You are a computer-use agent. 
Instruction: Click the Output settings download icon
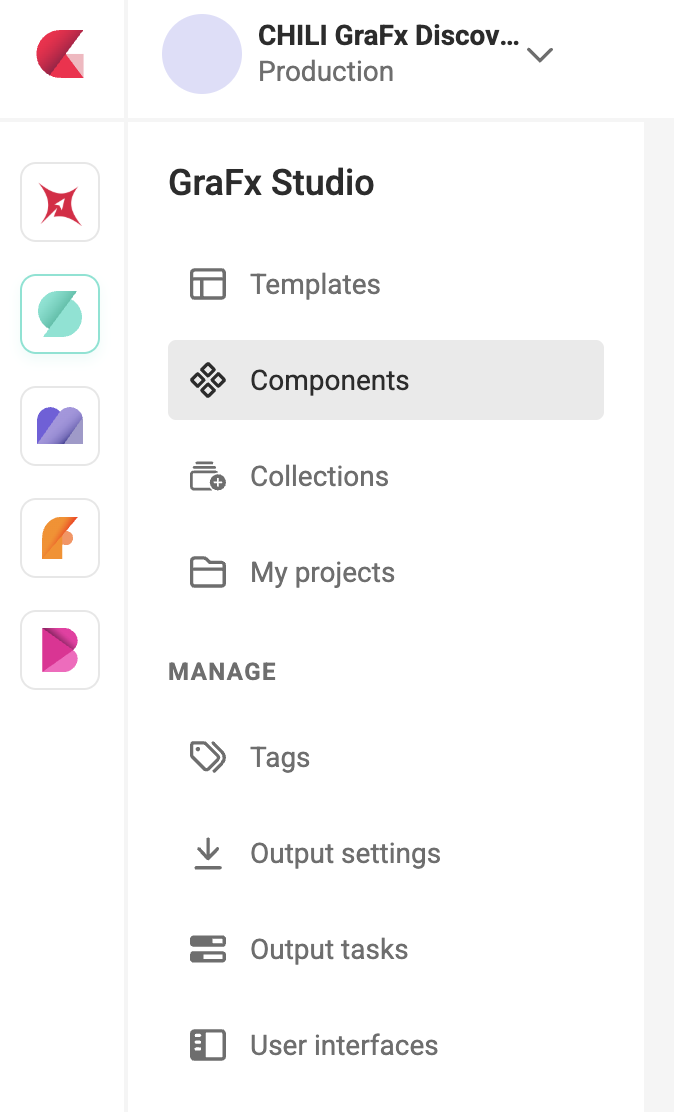point(208,853)
